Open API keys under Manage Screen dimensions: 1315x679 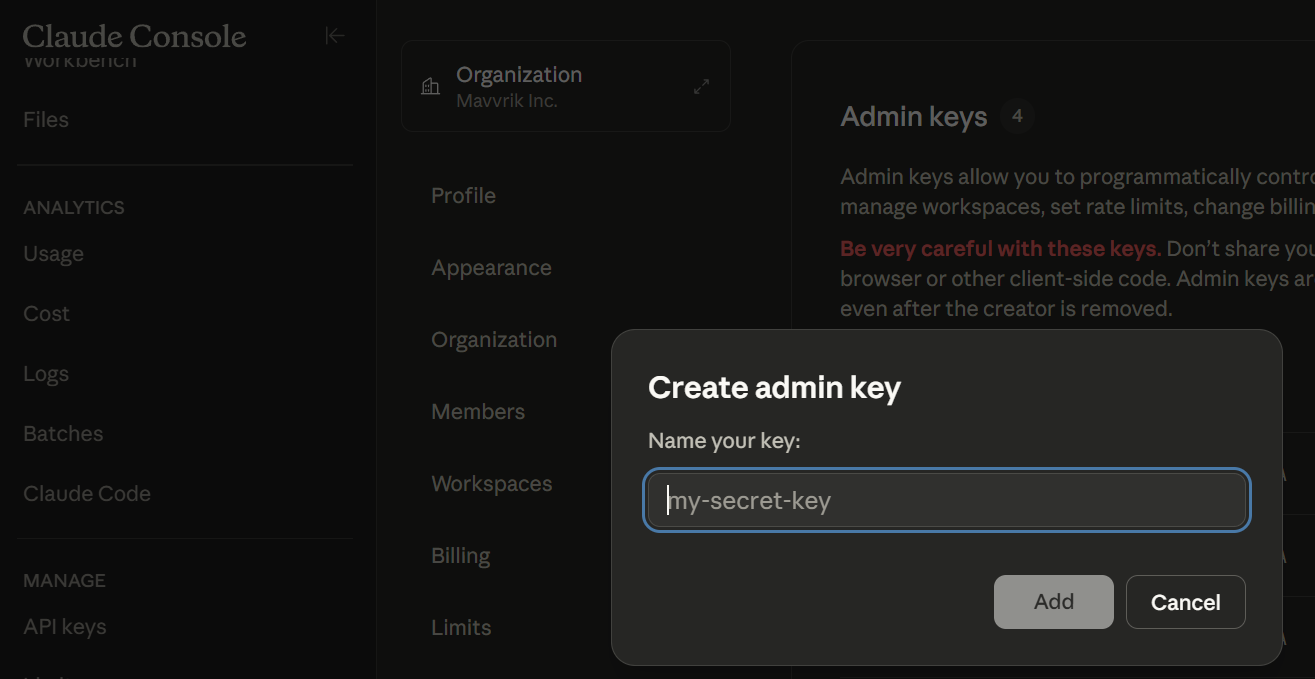click(64, 627)
